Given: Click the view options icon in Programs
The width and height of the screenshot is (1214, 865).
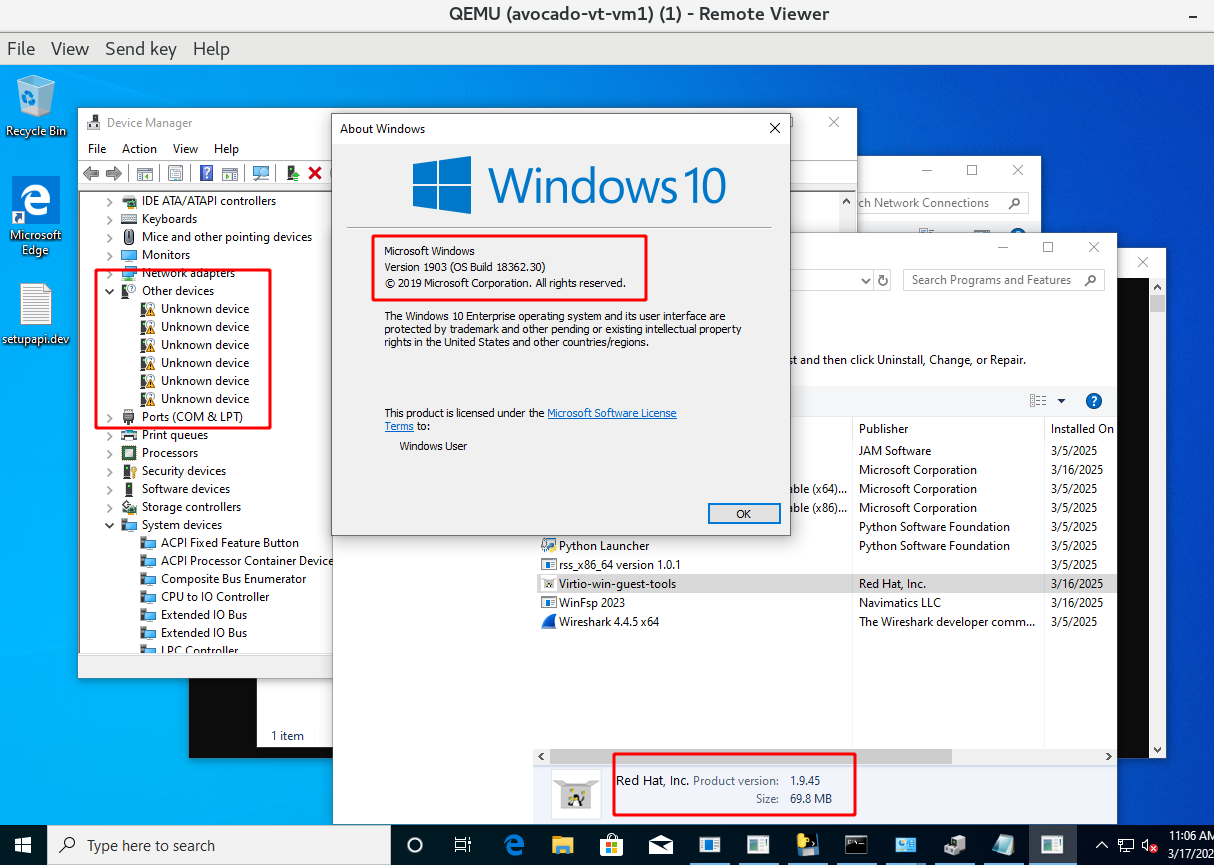Looking at the screenshot, I should click(1038, 401).
